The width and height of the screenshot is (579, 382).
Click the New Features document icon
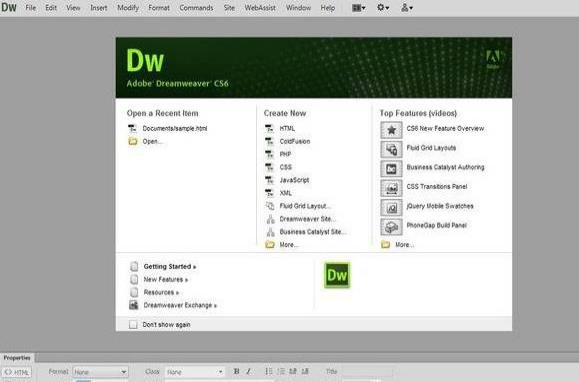point(134,279)
